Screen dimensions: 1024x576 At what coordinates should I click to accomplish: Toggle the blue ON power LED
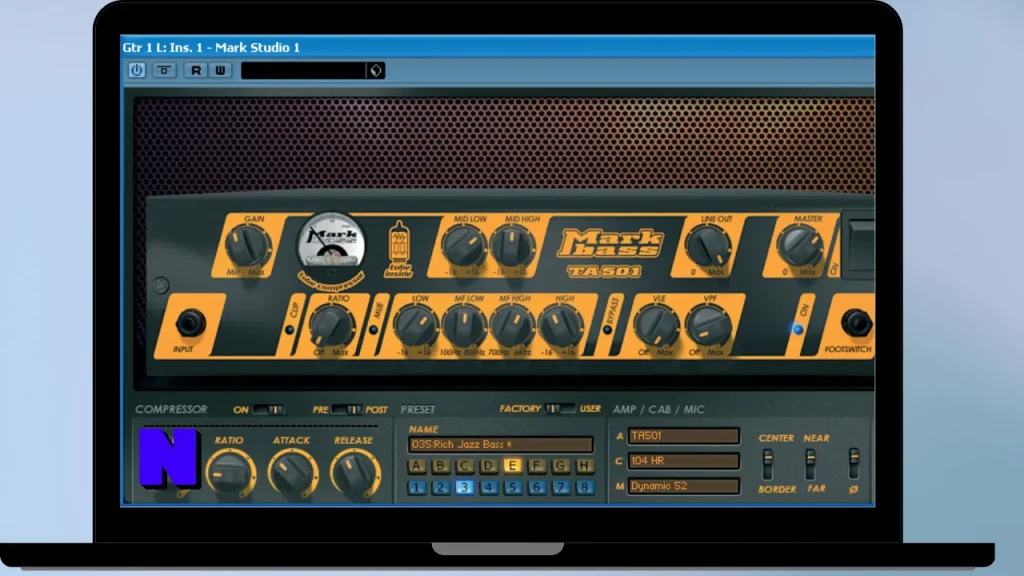tap(797, 329)
